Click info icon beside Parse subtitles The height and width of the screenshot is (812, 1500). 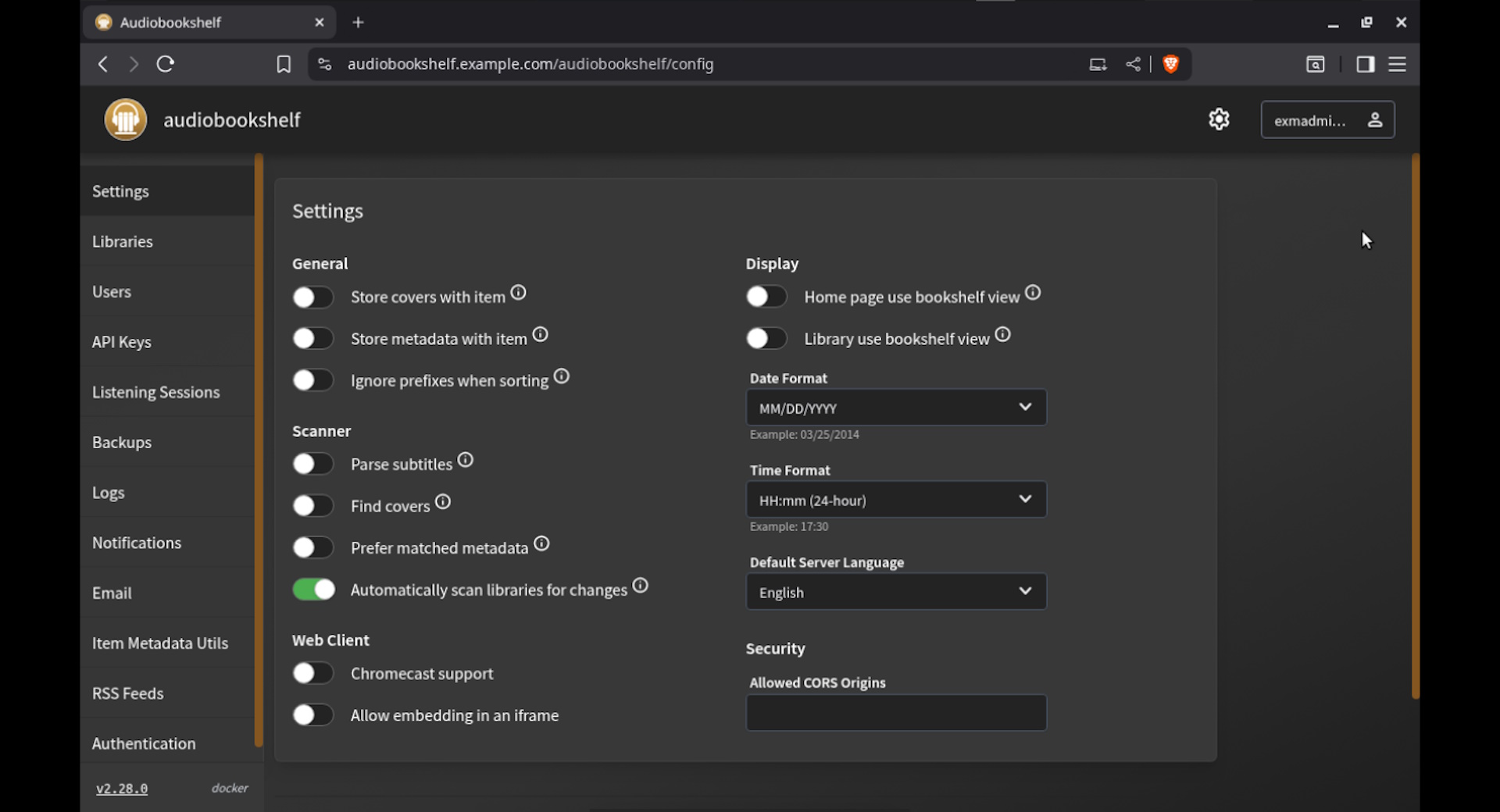[x=466, y=460]
